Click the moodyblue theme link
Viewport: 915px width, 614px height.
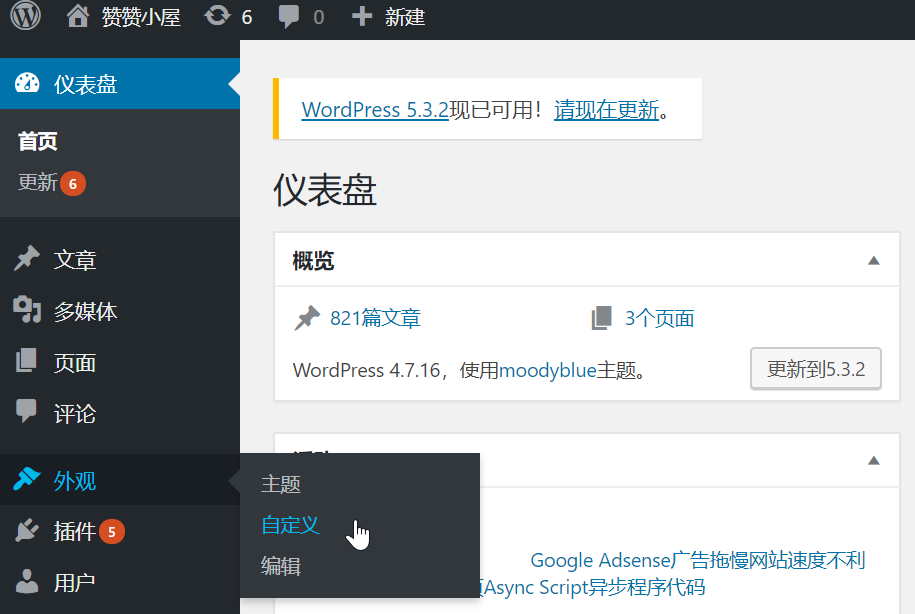(547, 370)
